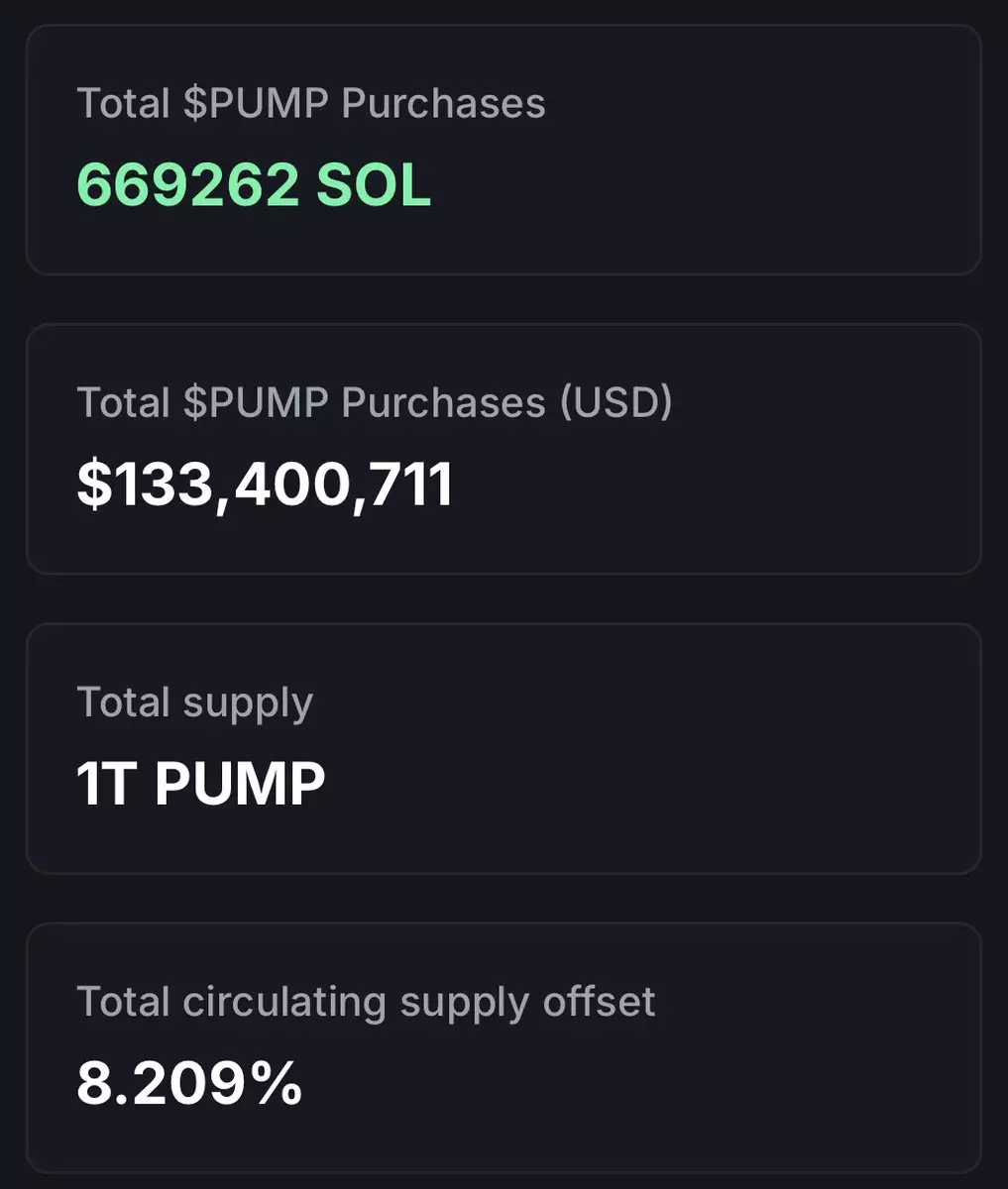Image resolution: width=1008 pixels, height=1189 pixels.
Task: Click empty space right of 669262 SOL
Action: (x=694, y=184)
